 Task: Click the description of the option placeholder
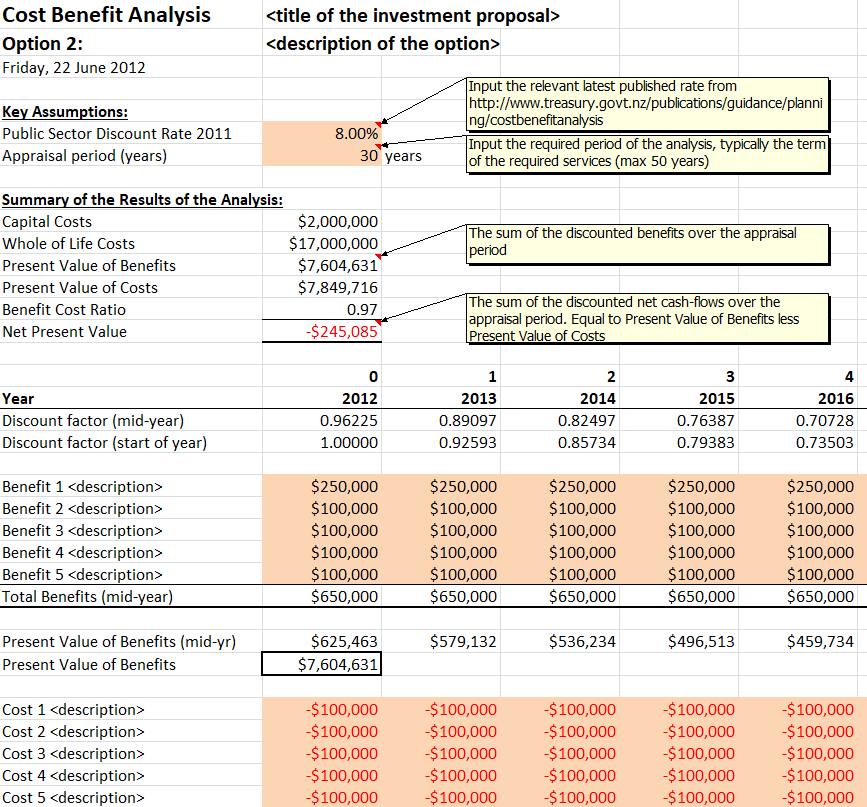(x=384, y=44)
